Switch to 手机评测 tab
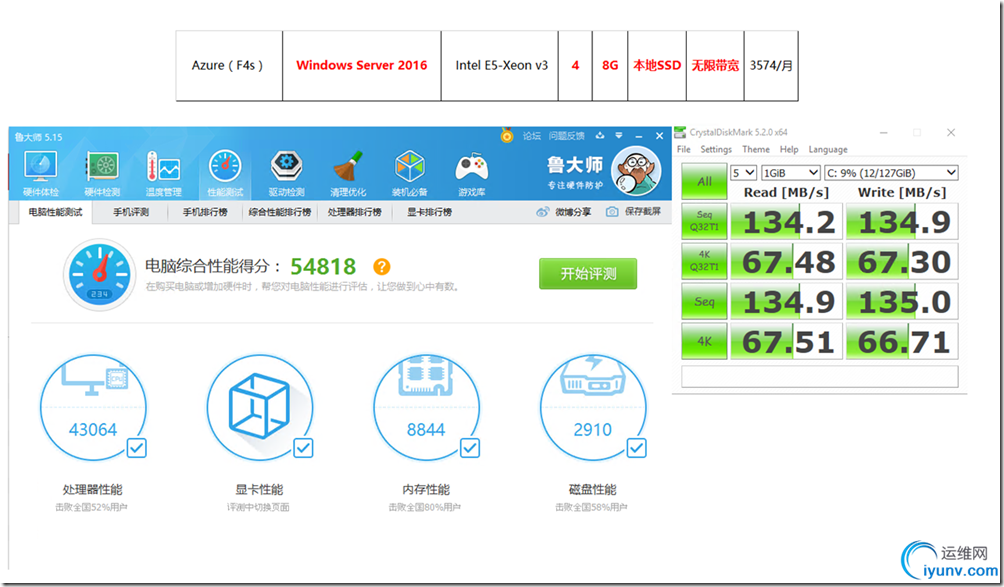 point(131,213)
